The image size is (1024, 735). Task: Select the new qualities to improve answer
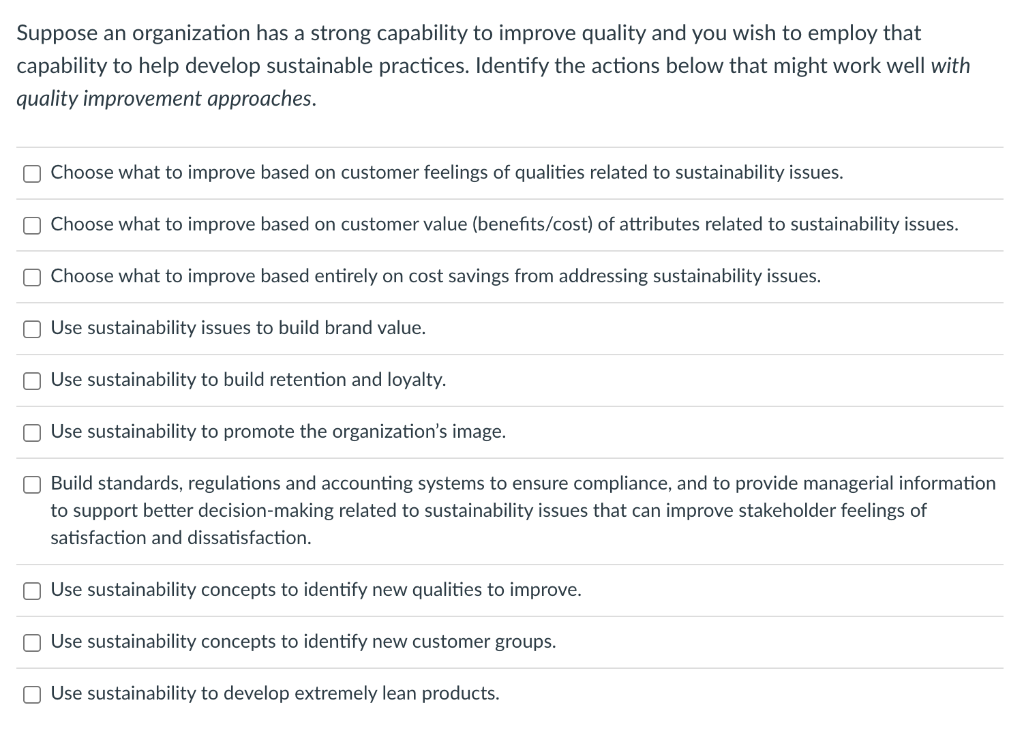[315, 590]
